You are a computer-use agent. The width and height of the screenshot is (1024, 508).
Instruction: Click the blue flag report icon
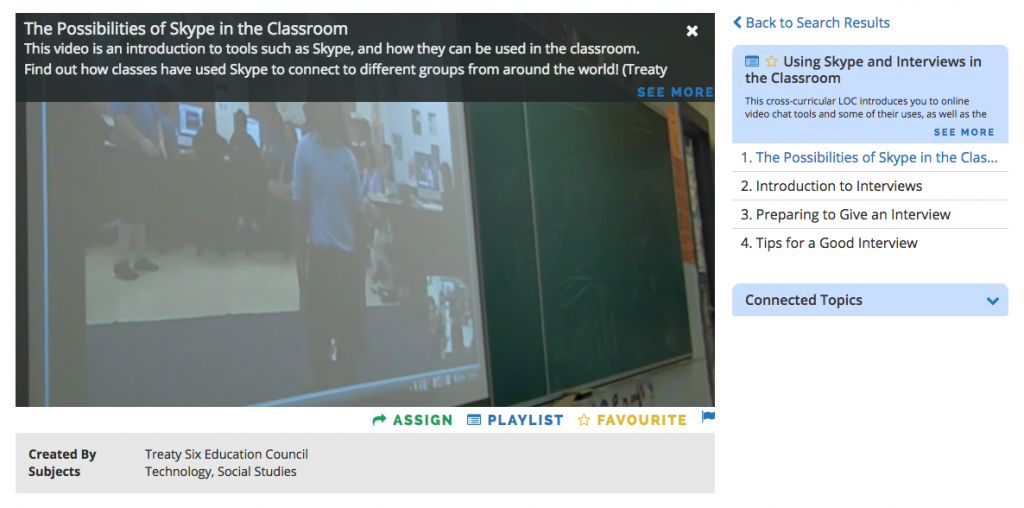[x=708, y=417]
